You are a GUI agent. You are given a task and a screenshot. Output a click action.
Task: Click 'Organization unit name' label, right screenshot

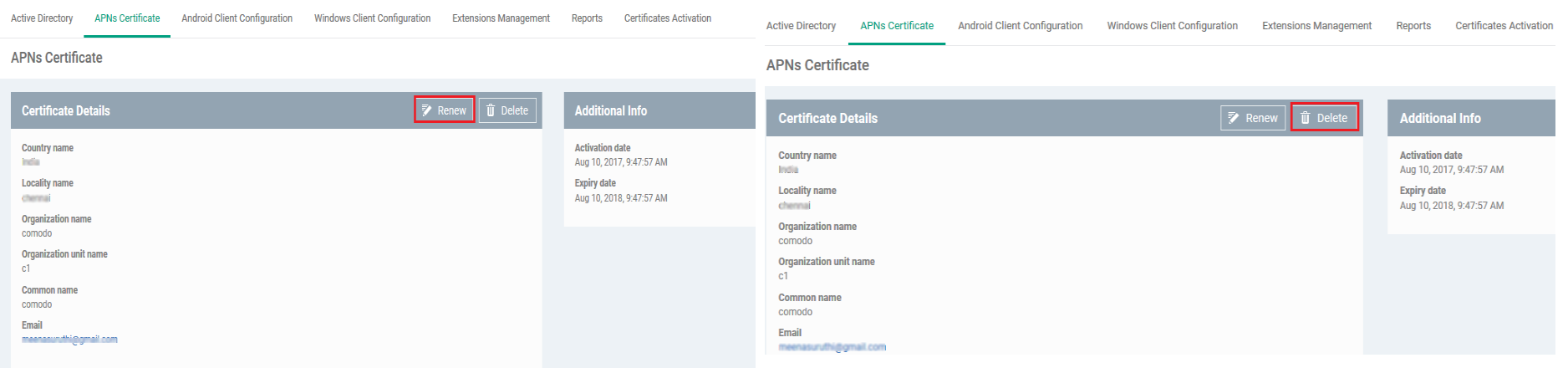click(827, 262)
